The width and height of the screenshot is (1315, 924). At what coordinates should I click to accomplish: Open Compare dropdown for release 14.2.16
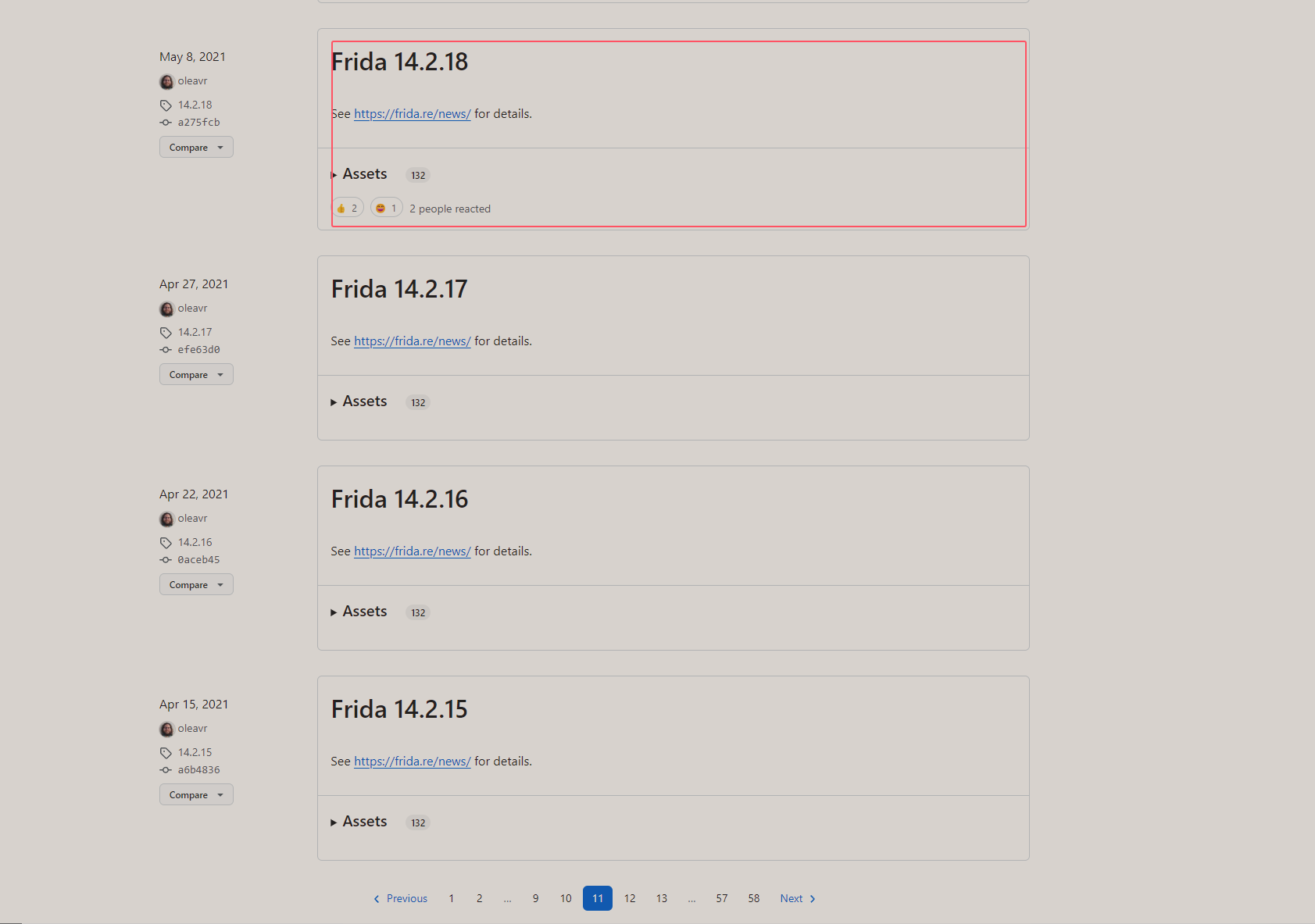196,584
